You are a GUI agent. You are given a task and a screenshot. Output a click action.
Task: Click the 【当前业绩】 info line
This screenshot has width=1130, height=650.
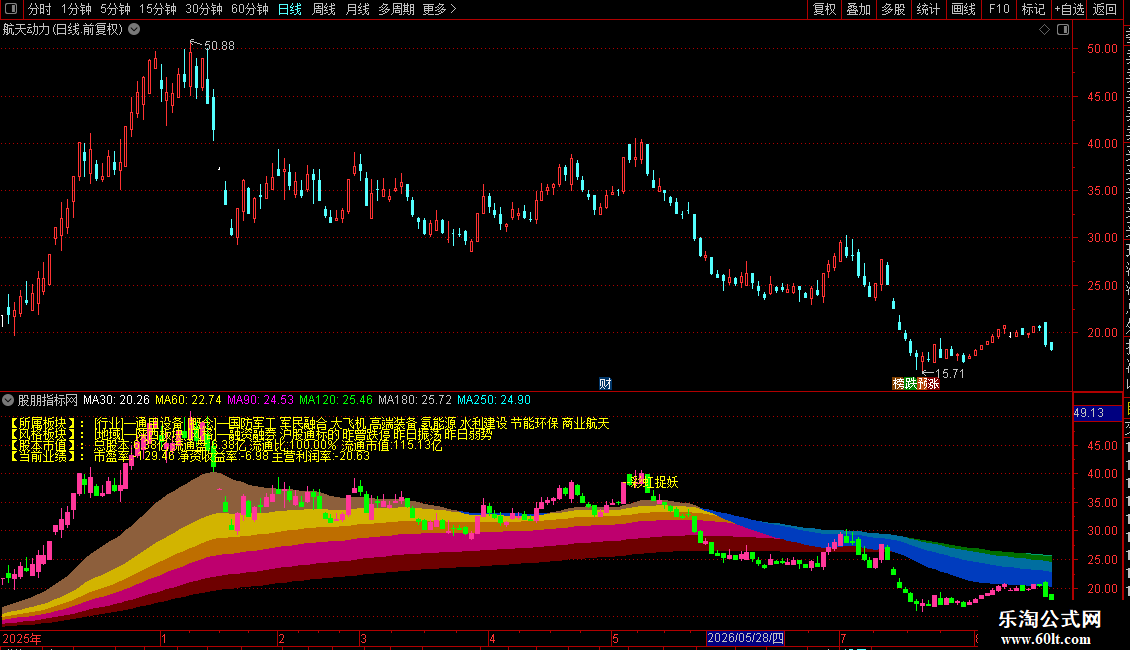(189, 456)
